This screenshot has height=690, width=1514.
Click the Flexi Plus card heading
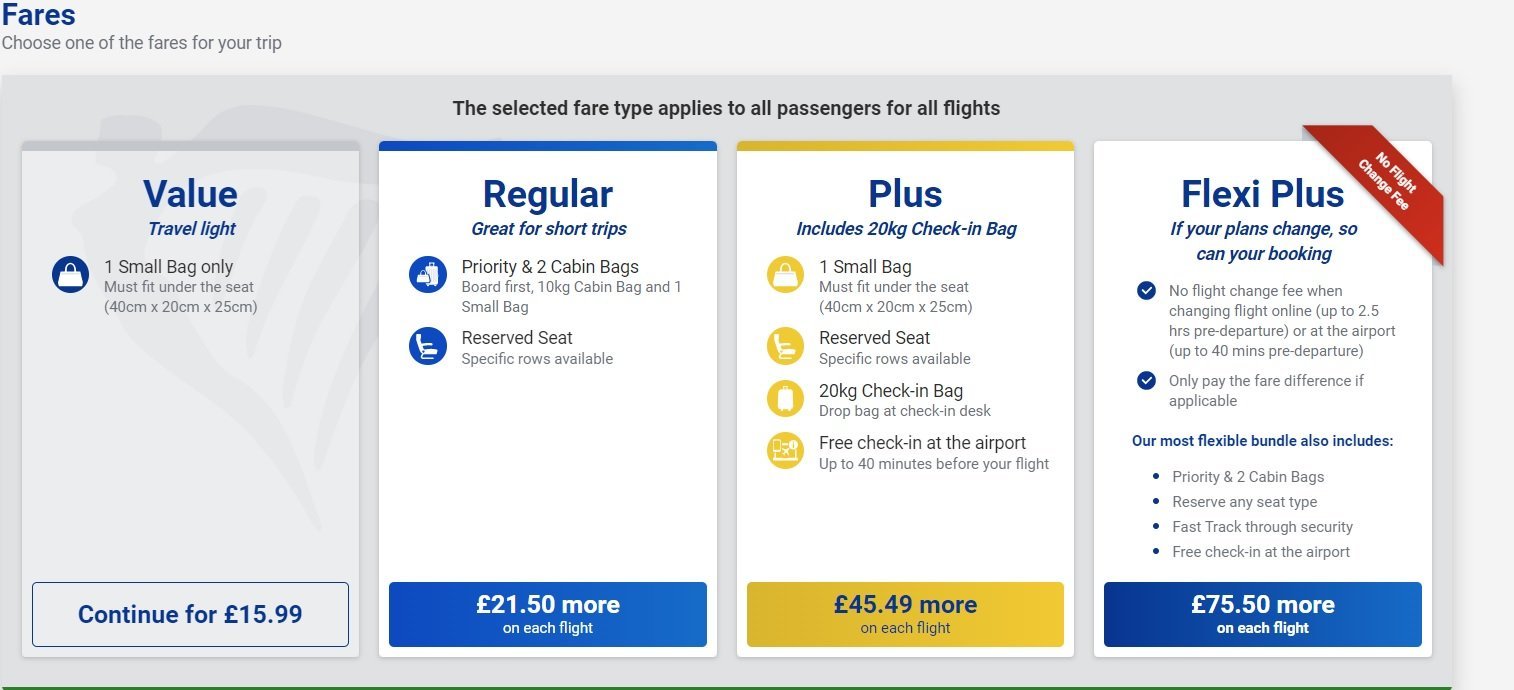(x=1262, y=194)
